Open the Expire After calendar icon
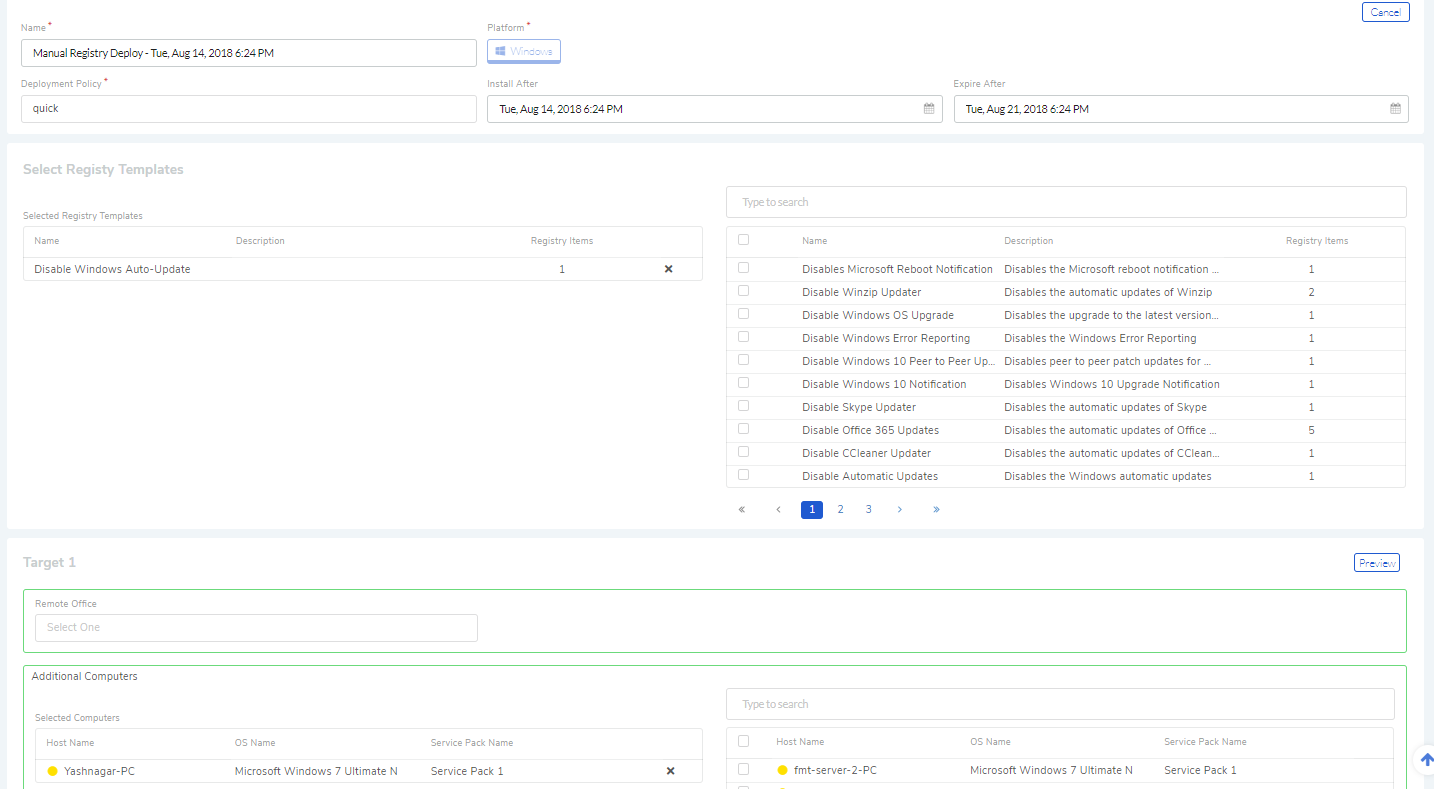Screen dimensions: 1434x789 [x=1395, y=109]
